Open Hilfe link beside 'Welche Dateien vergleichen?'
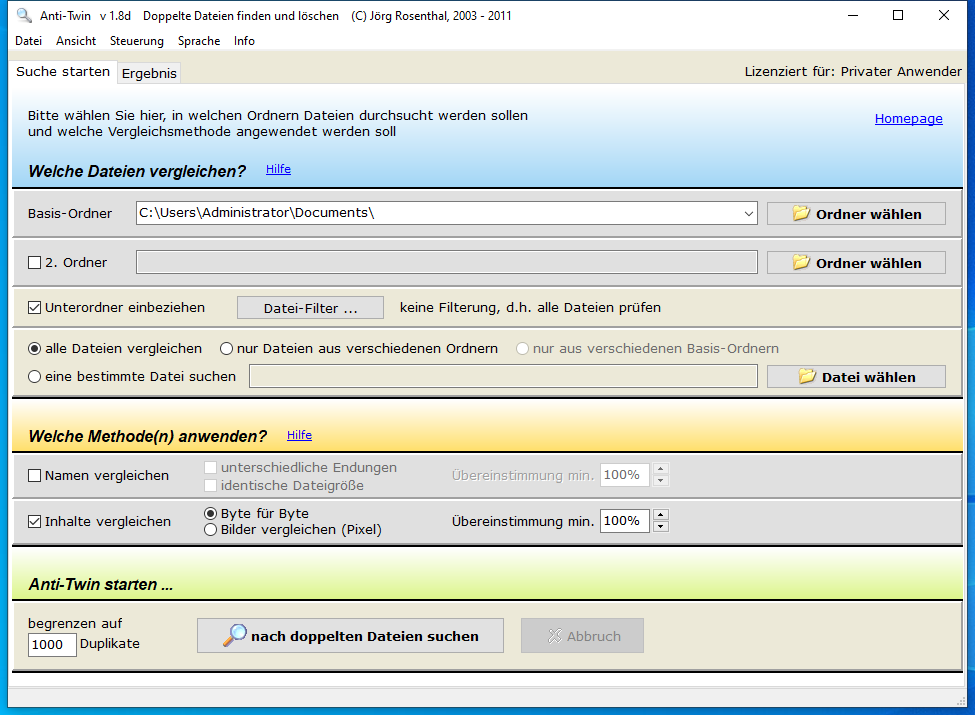The image size is (975, 715). pos(278,169)
